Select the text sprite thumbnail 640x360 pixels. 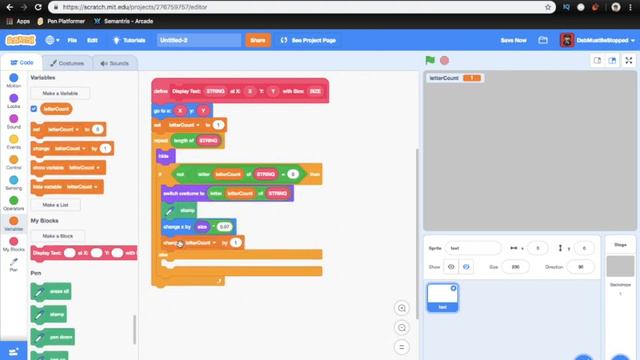coord(442,298)
